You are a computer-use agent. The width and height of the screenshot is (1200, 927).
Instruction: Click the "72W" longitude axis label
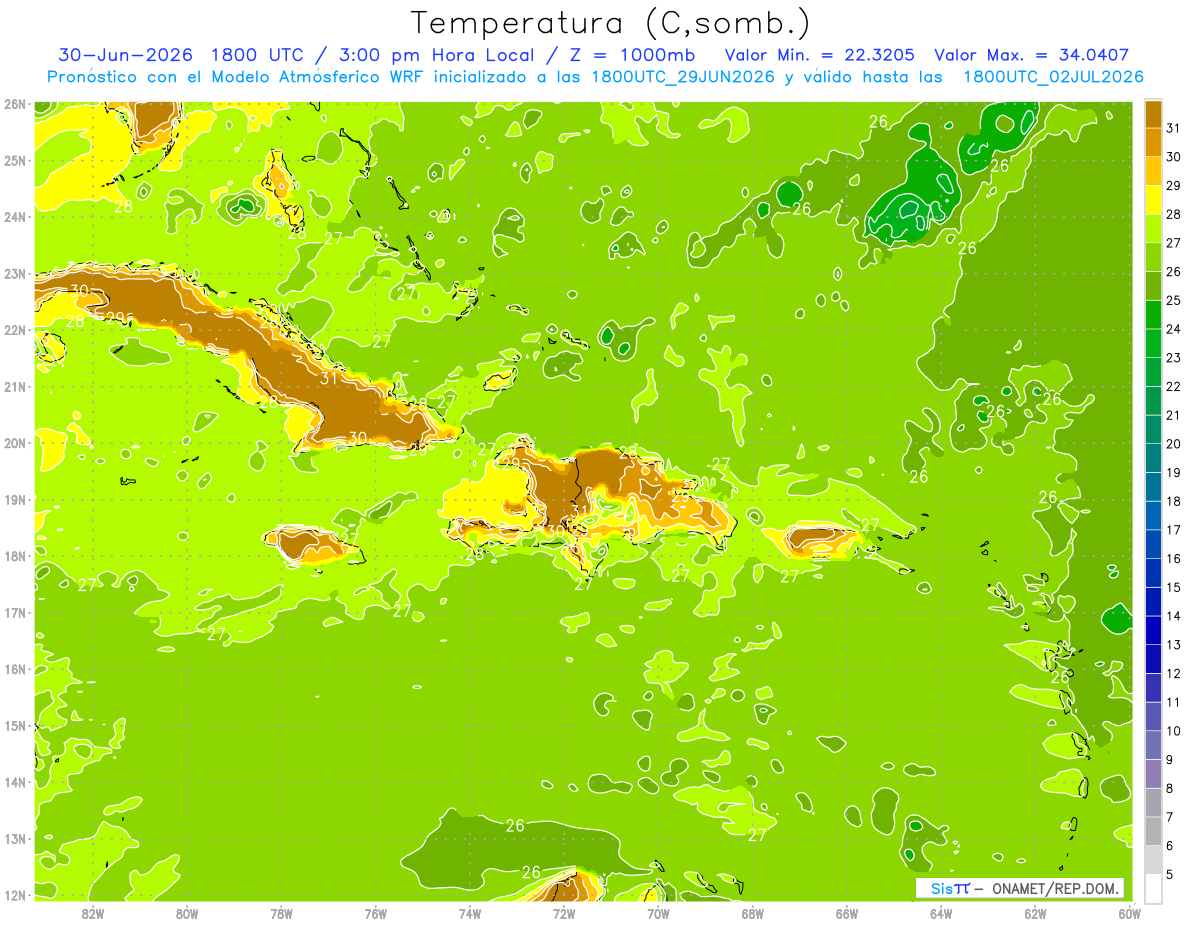coord(564,913)
